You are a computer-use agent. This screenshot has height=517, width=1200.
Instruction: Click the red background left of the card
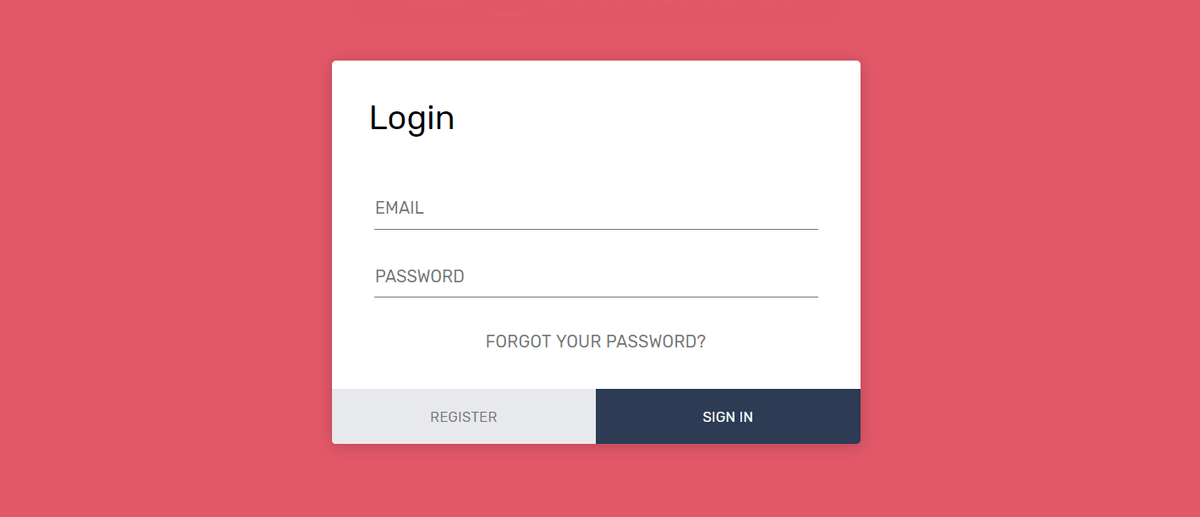point(165,258)
